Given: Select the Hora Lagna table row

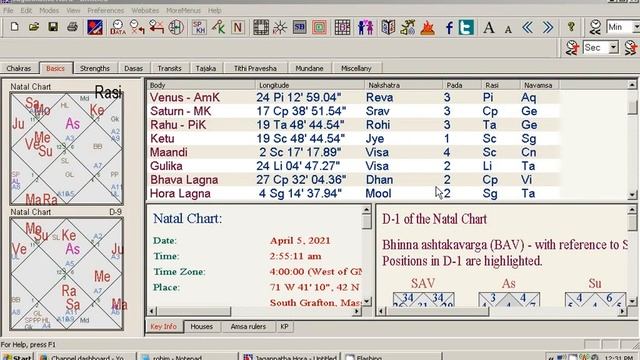Looking at the screenshot, I should point(353,193).
